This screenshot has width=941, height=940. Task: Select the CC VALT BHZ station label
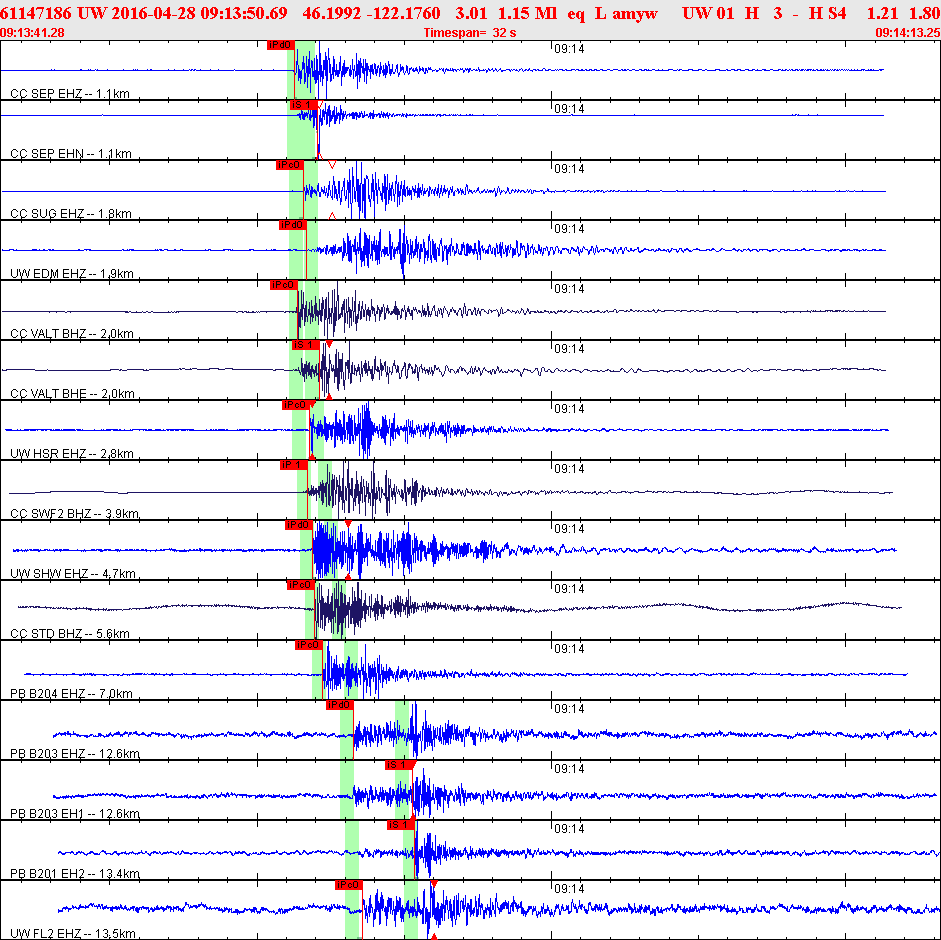point(72,334)
